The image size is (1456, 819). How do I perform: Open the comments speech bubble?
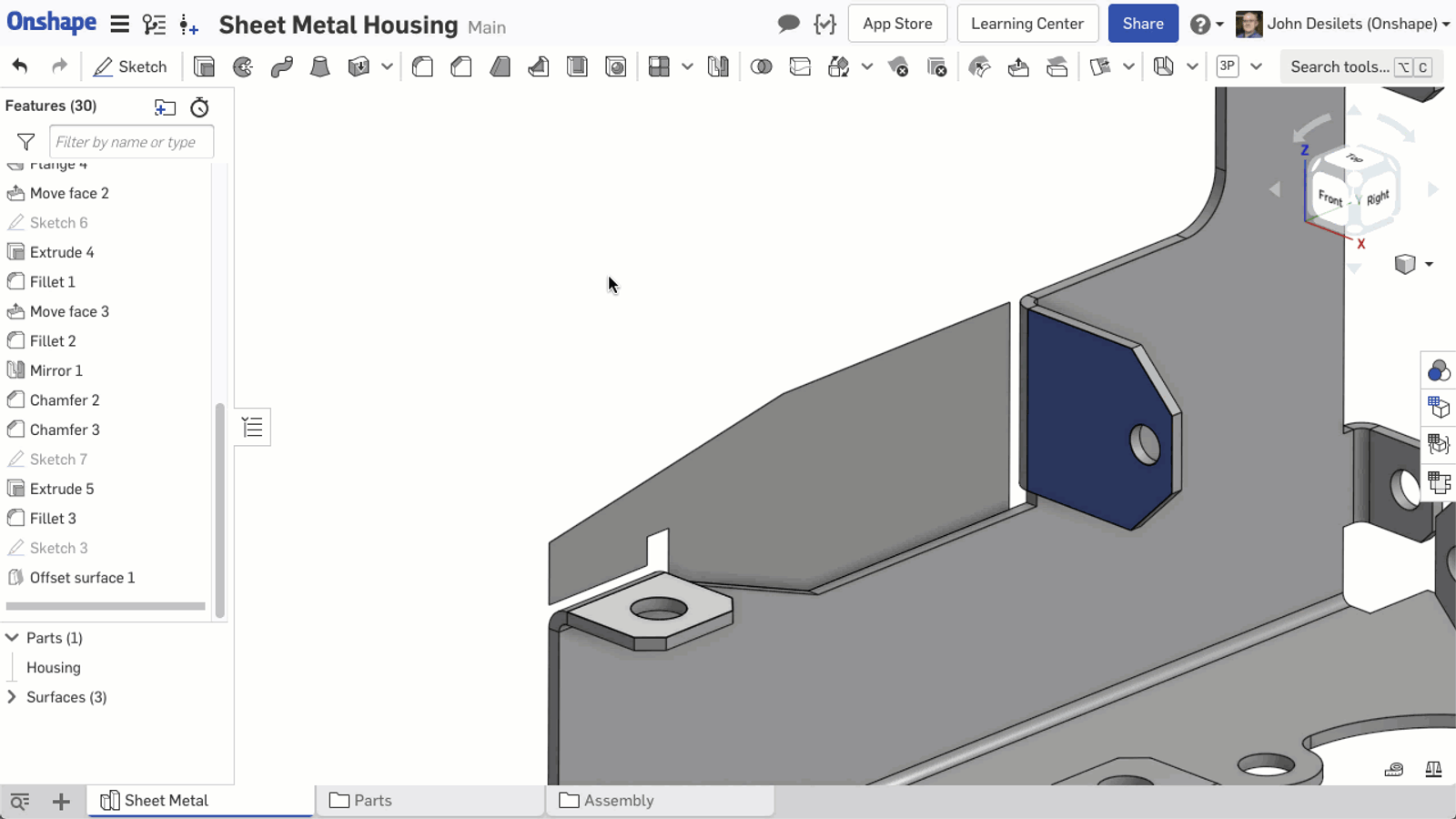tap(788, 24)
